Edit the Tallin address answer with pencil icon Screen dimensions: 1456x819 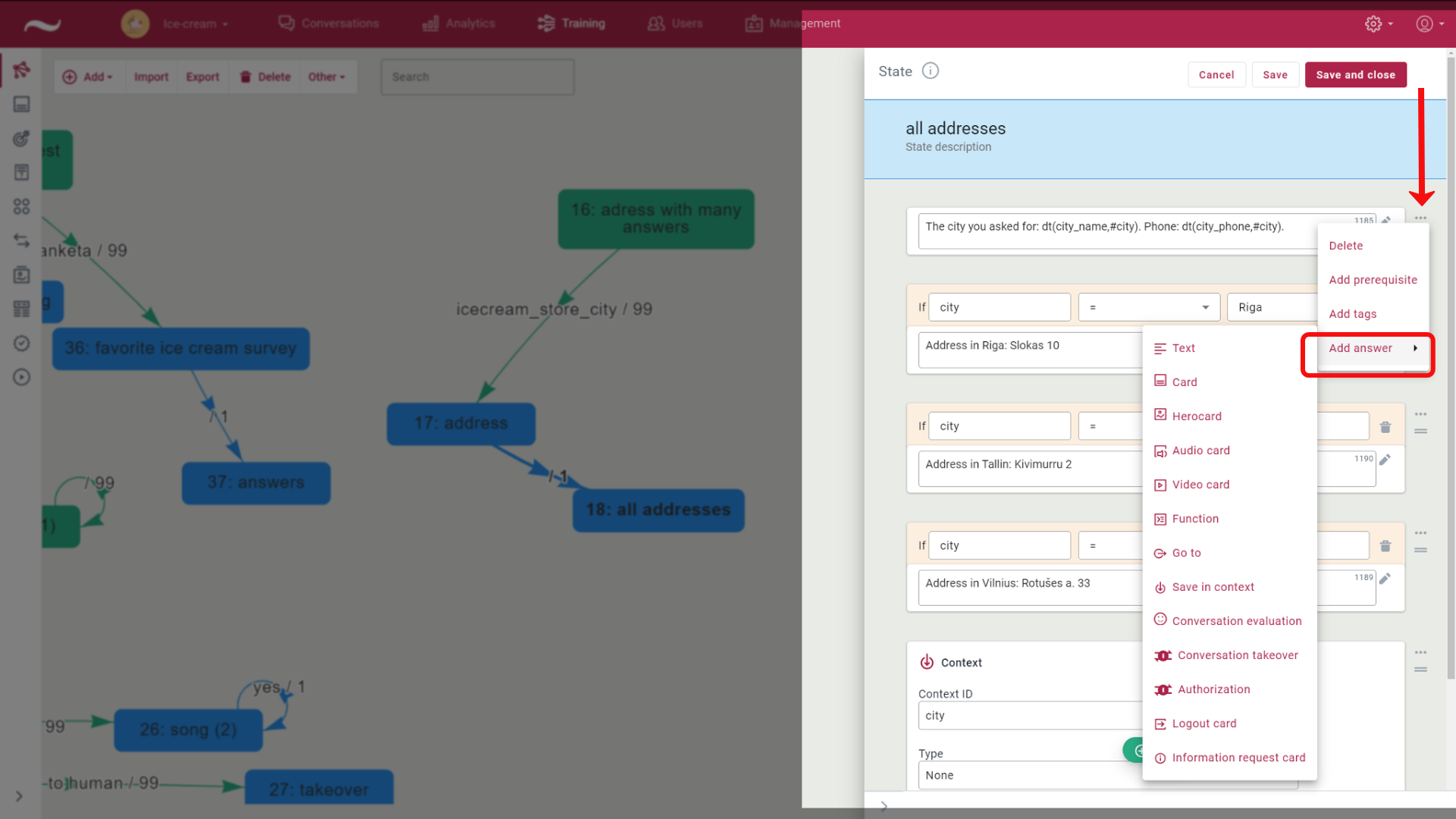pos(1385,460)
